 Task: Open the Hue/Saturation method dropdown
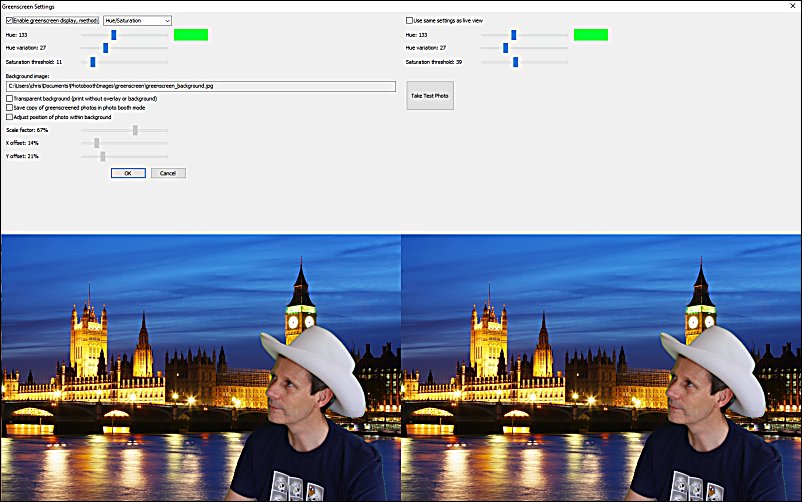coord(137,20)
